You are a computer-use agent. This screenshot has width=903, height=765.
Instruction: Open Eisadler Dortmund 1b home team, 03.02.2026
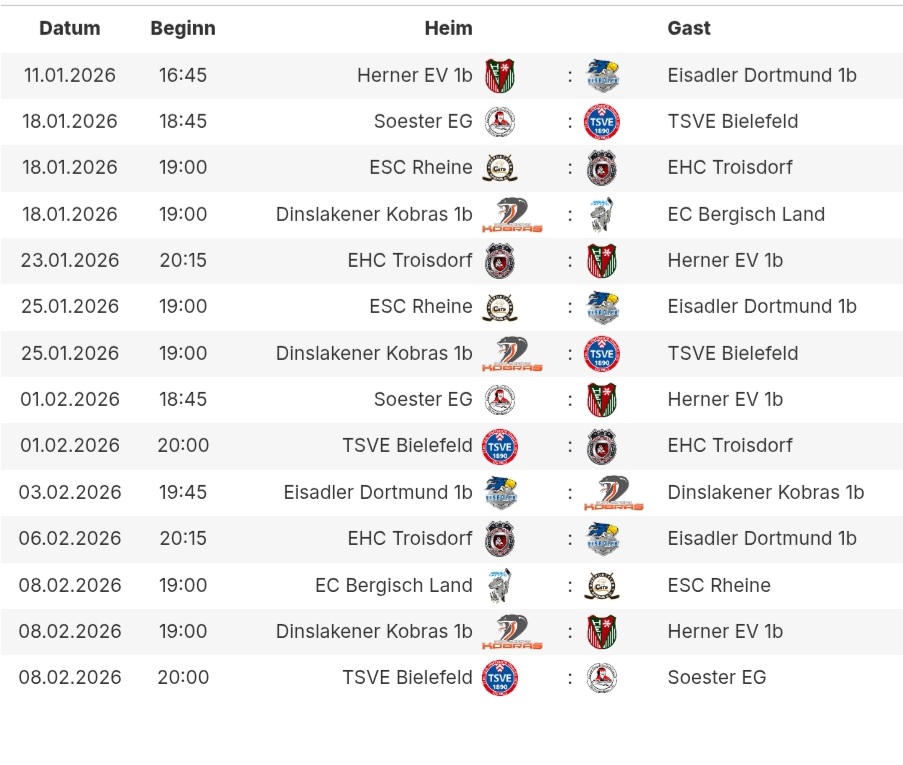pos(377,492)
